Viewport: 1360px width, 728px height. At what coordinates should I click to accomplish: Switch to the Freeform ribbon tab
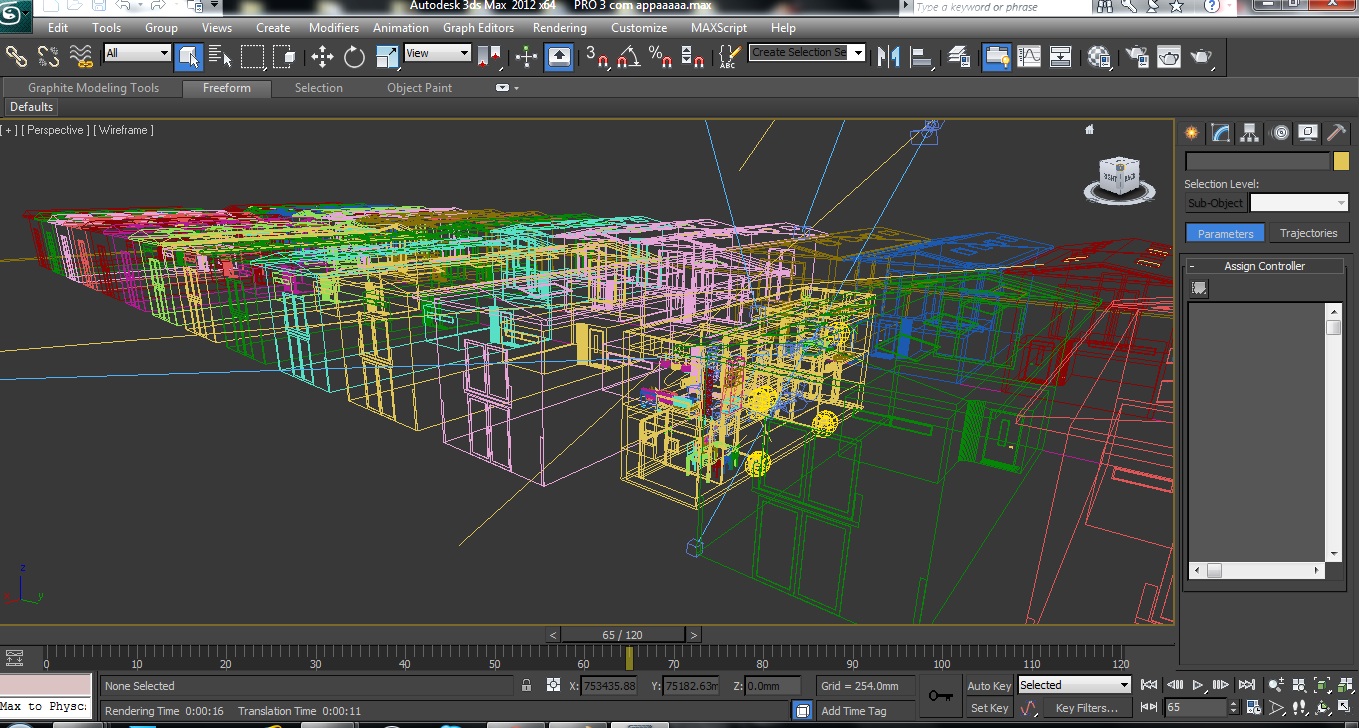tap(226, 88)
